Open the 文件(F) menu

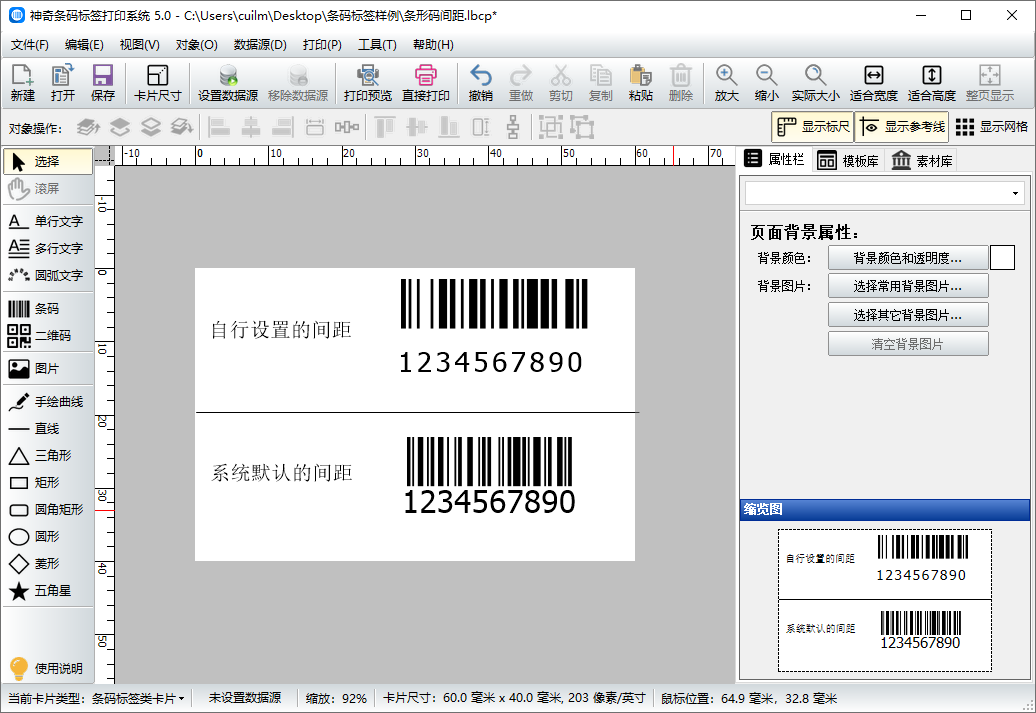click(30, 45)
